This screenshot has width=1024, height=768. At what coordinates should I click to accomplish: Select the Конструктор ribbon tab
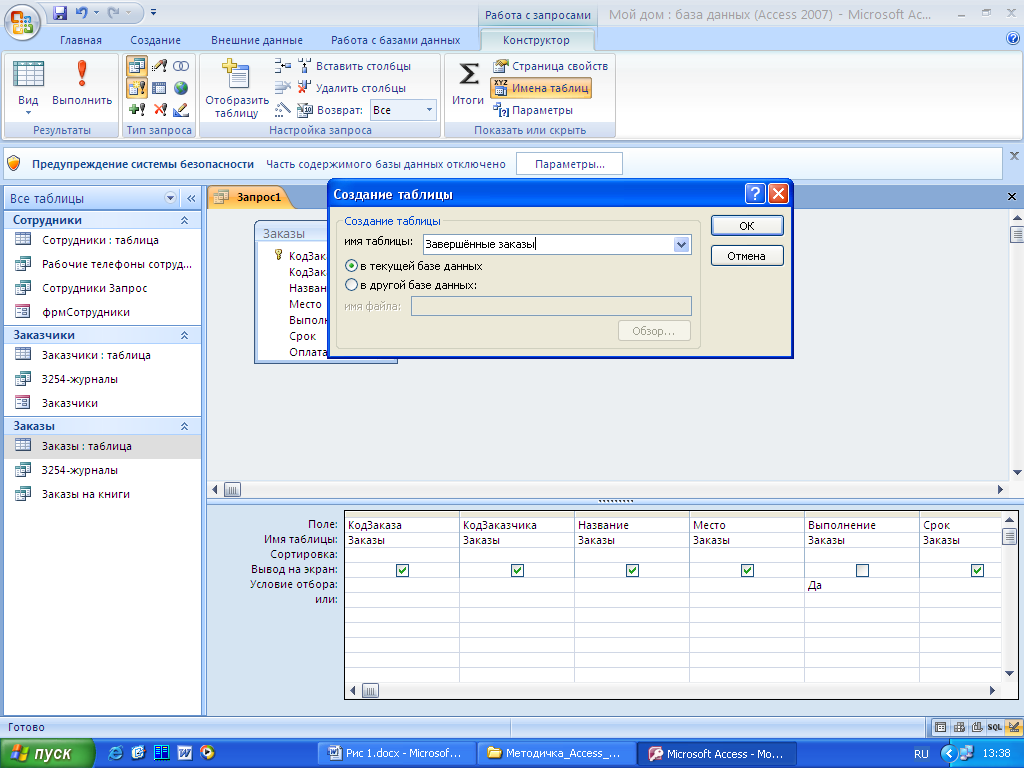pos(536,40)
